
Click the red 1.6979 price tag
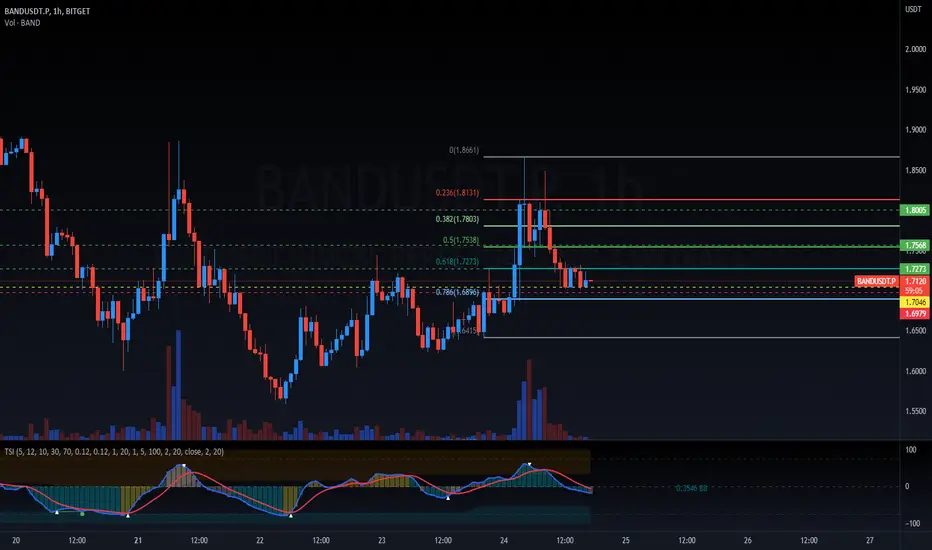[915, 313]
